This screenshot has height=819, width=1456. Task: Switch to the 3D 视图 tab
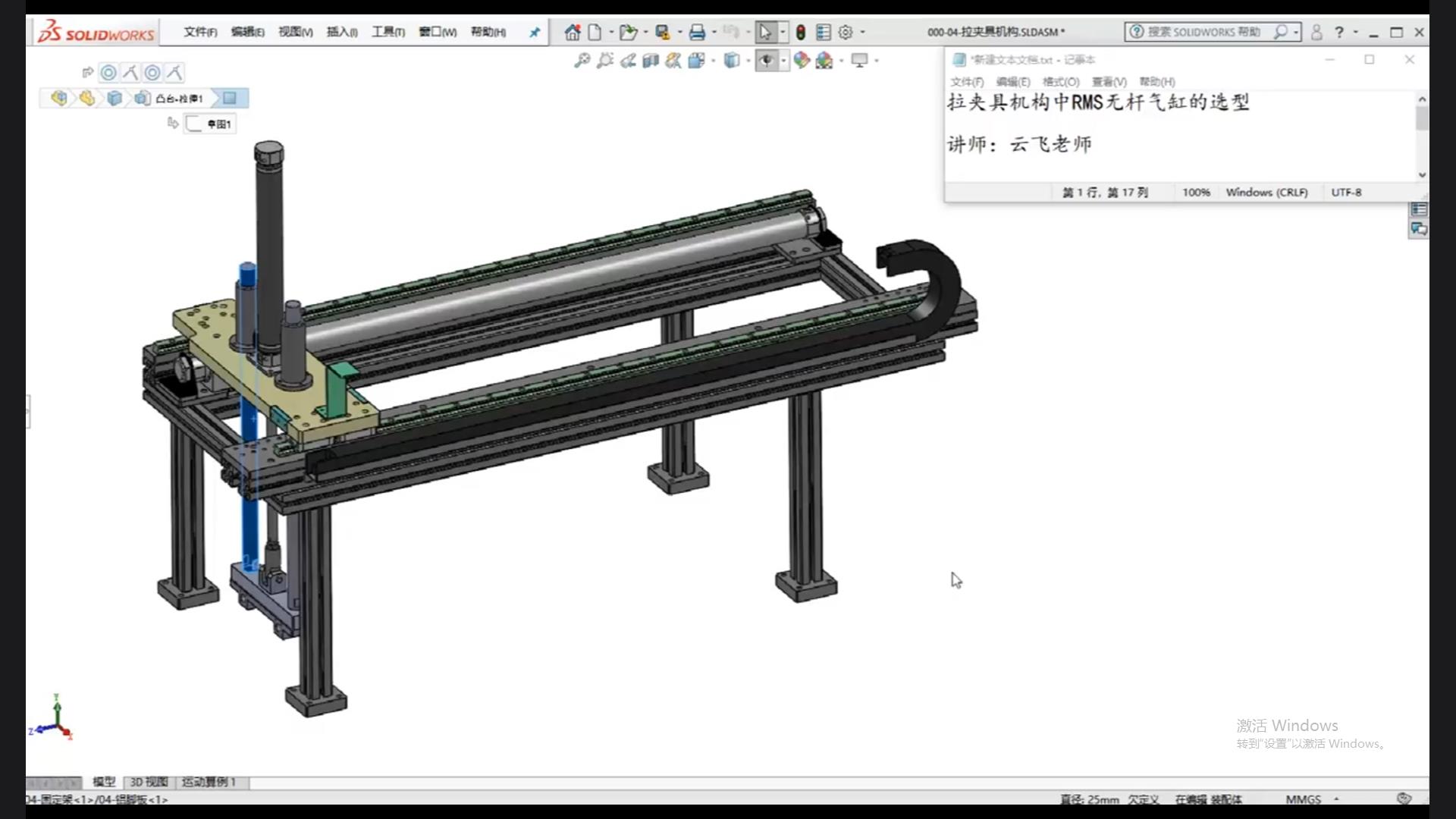(149, 782)
